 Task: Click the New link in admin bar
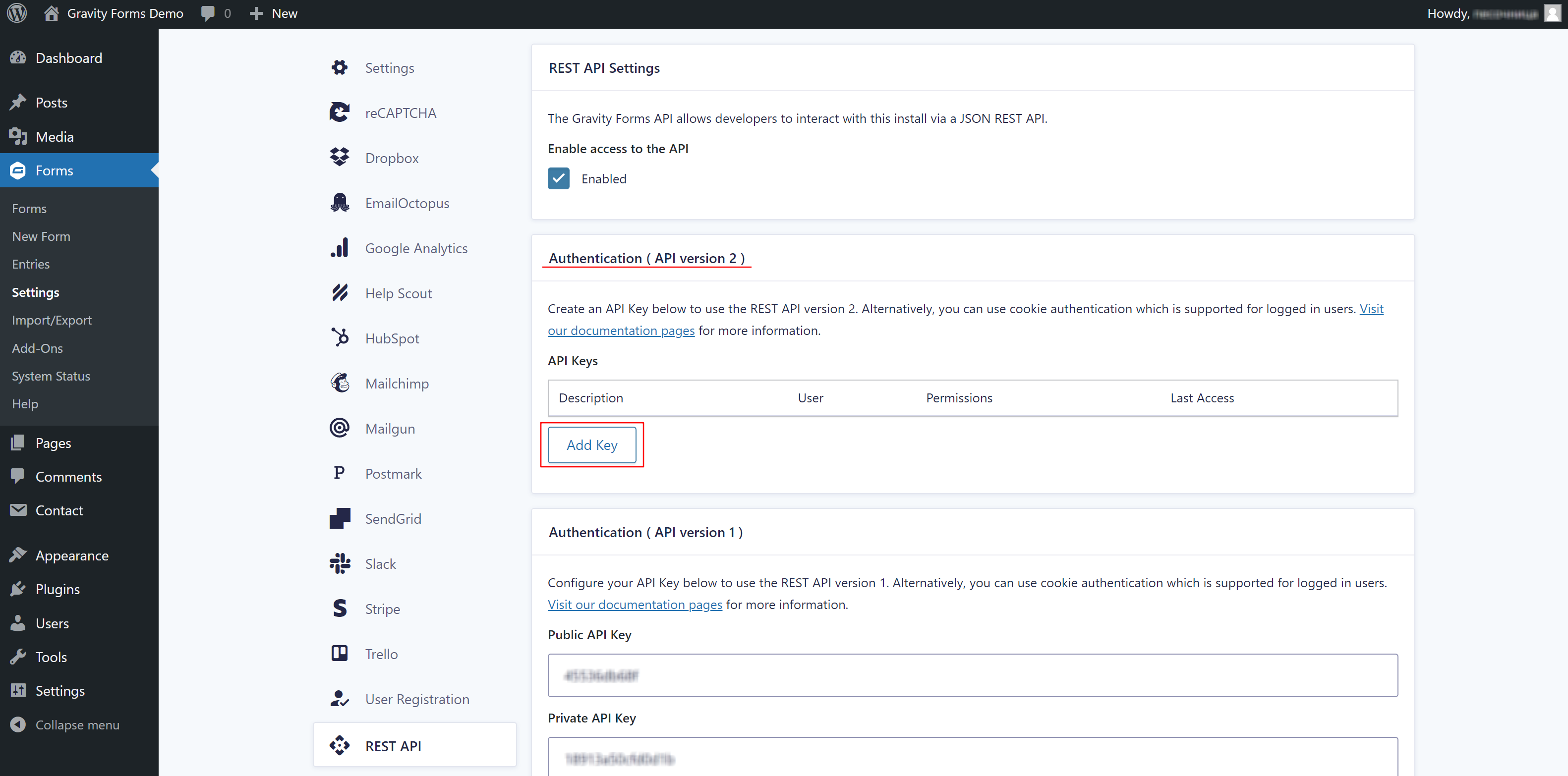284,13
